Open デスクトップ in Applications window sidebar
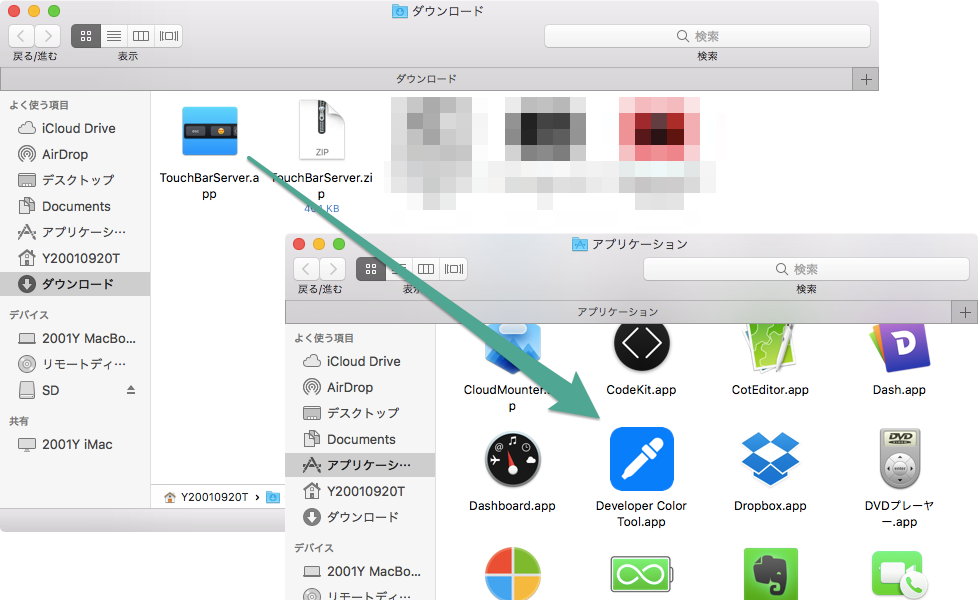 click(360, 414)
